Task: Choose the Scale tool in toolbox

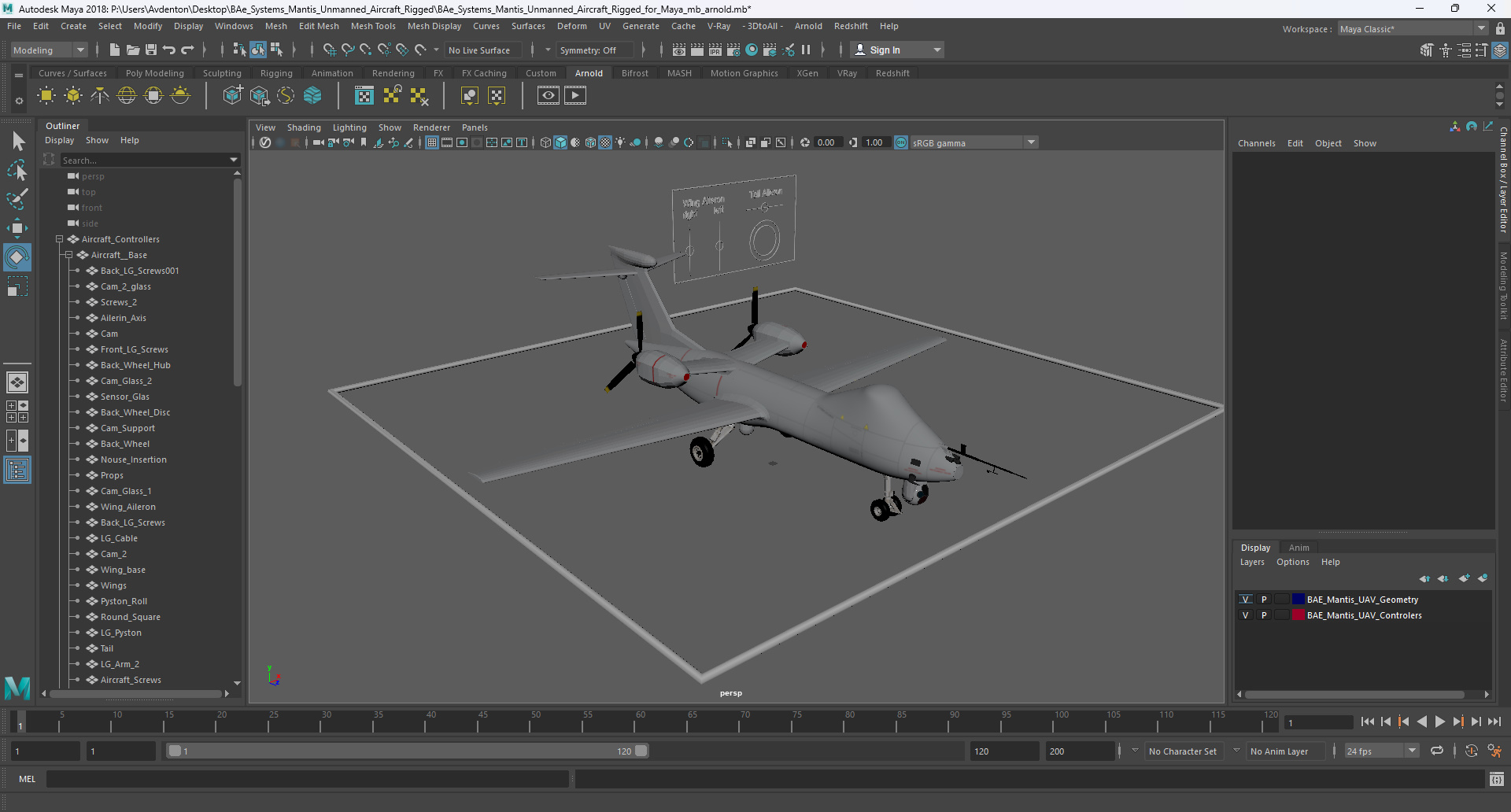Action: 17,286
